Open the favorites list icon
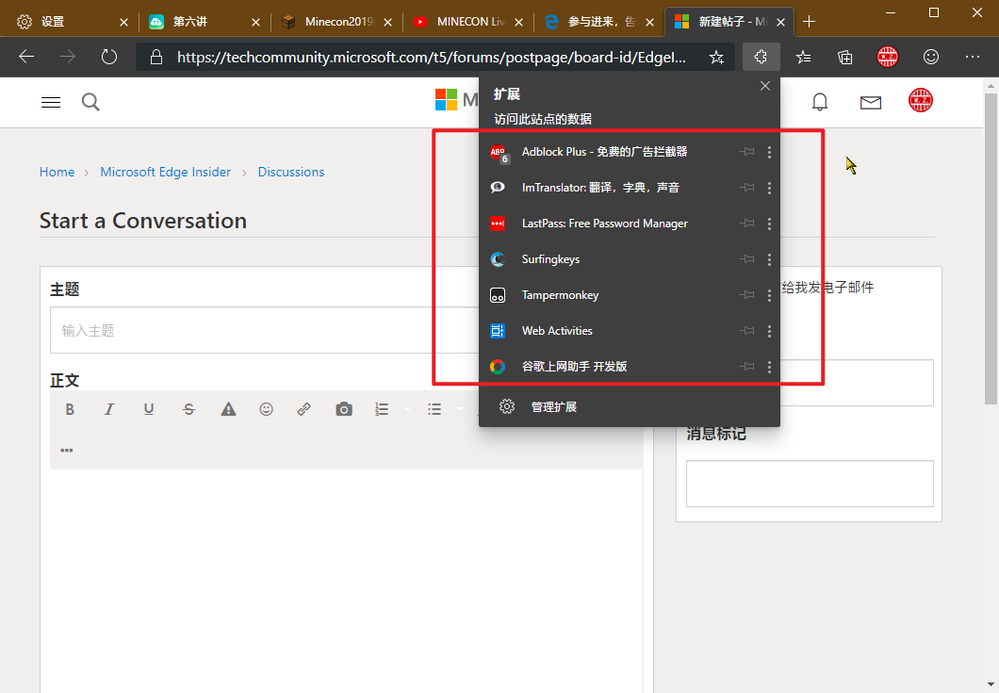999x693 pixels. coord(803,57)
